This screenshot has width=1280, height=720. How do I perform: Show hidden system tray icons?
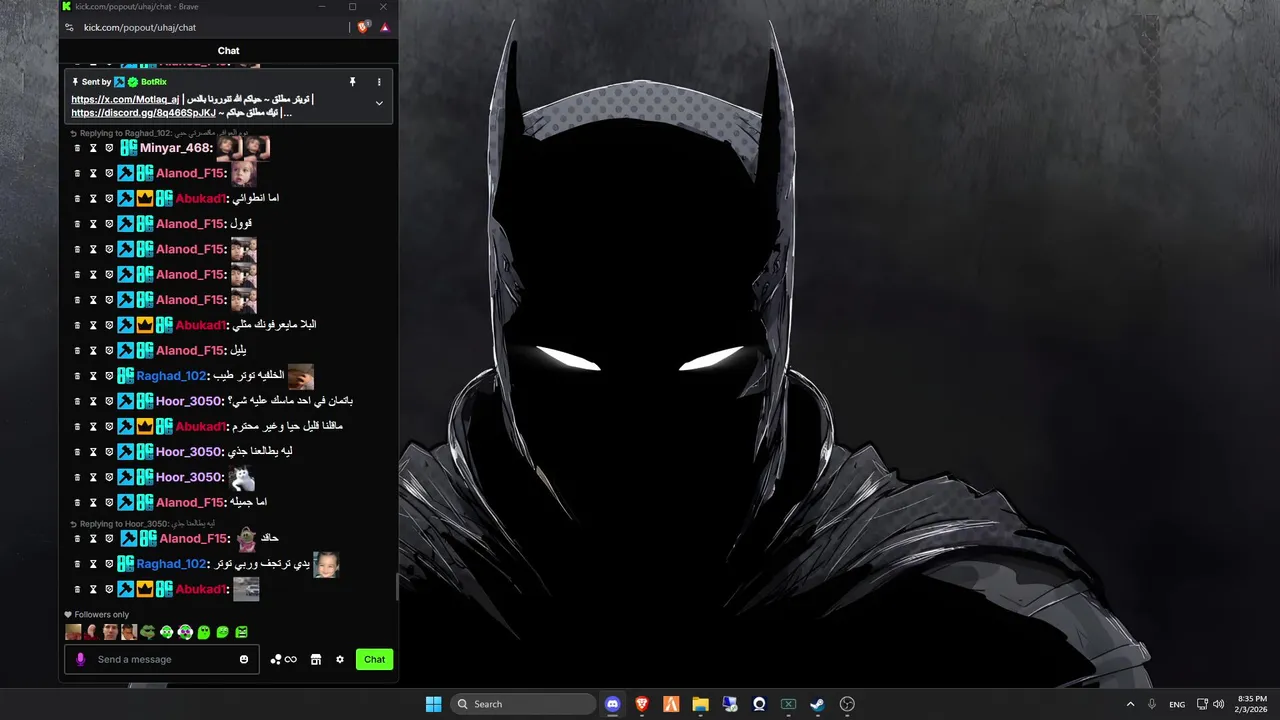click(1131, 704)
